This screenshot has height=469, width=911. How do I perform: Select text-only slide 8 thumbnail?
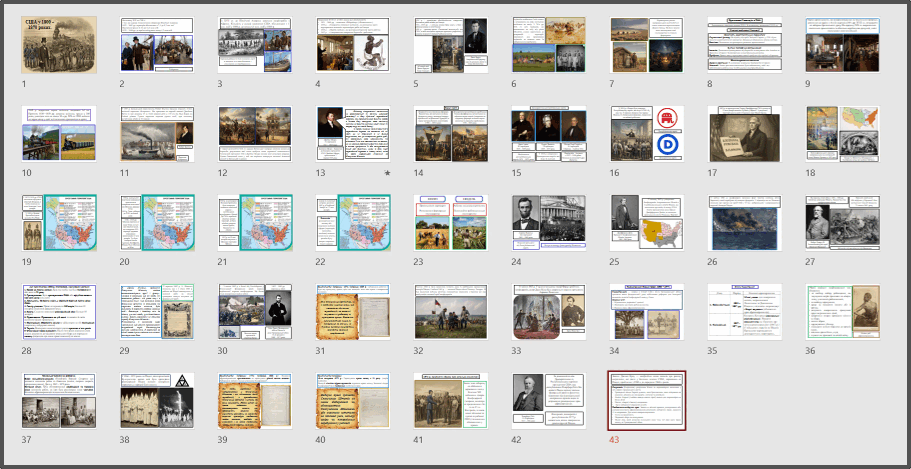pyautogui.click(x=745, y=45)
